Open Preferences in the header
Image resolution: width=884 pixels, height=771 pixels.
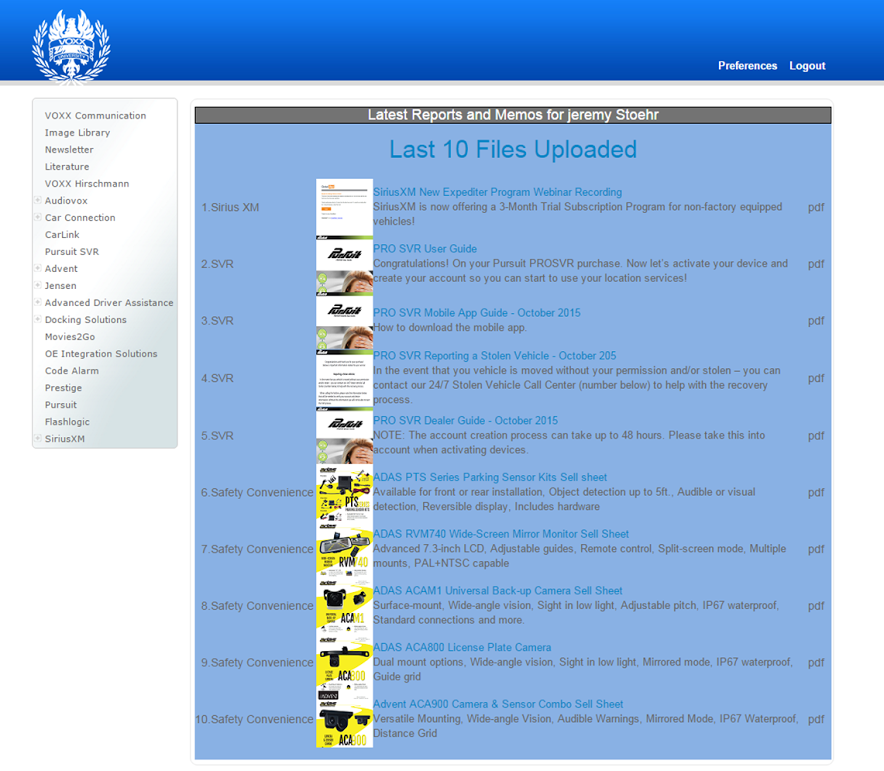click(747, 66)
